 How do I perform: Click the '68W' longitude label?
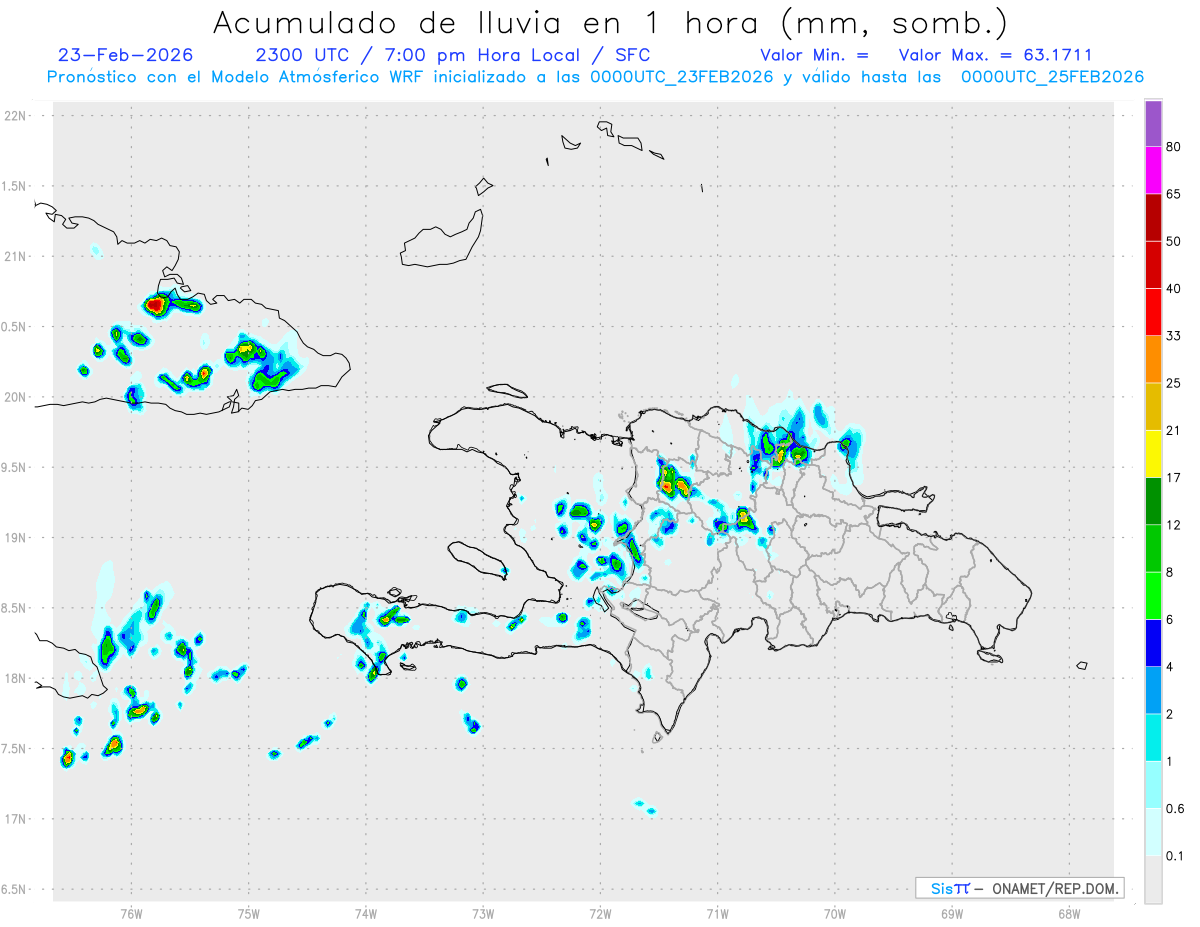click(x=1069, y=913)
